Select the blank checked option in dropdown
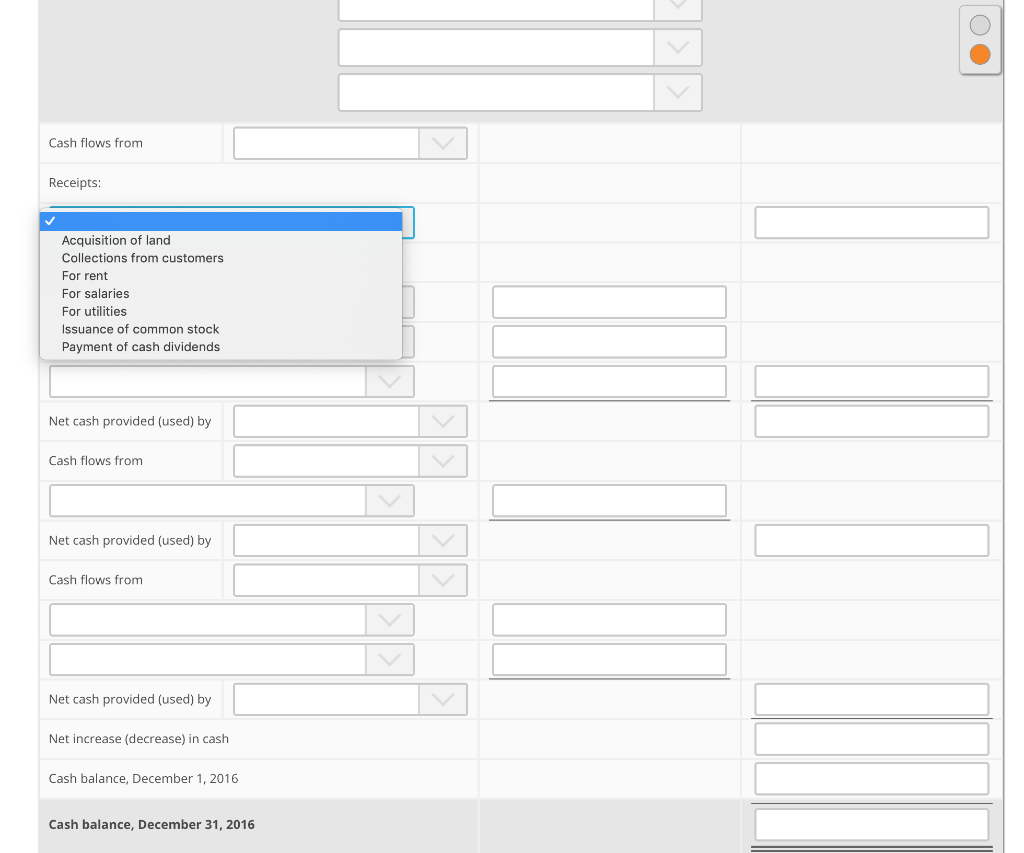1024x853 pixels. 221,221
